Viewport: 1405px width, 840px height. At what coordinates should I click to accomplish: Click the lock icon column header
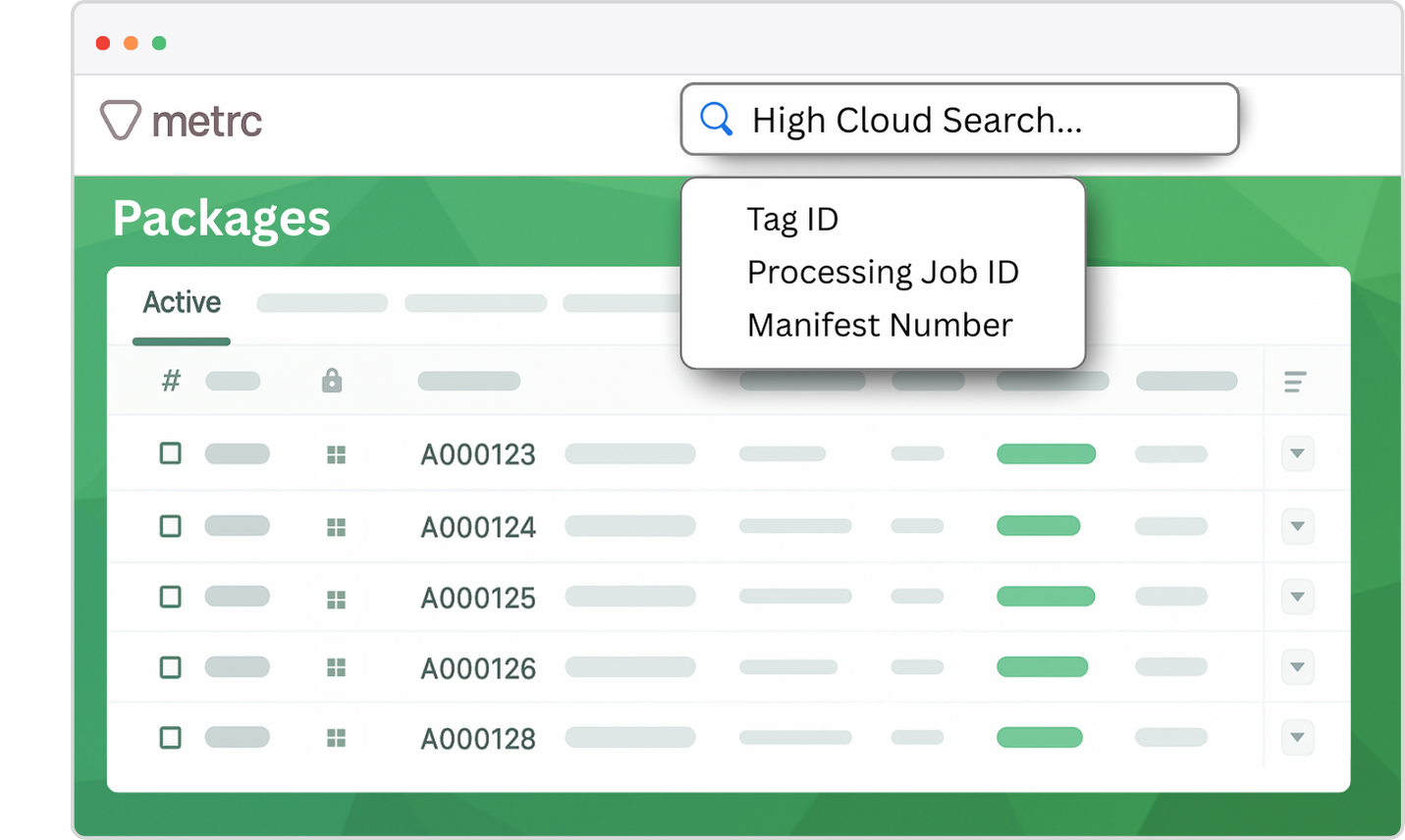[x=332, y=381]
